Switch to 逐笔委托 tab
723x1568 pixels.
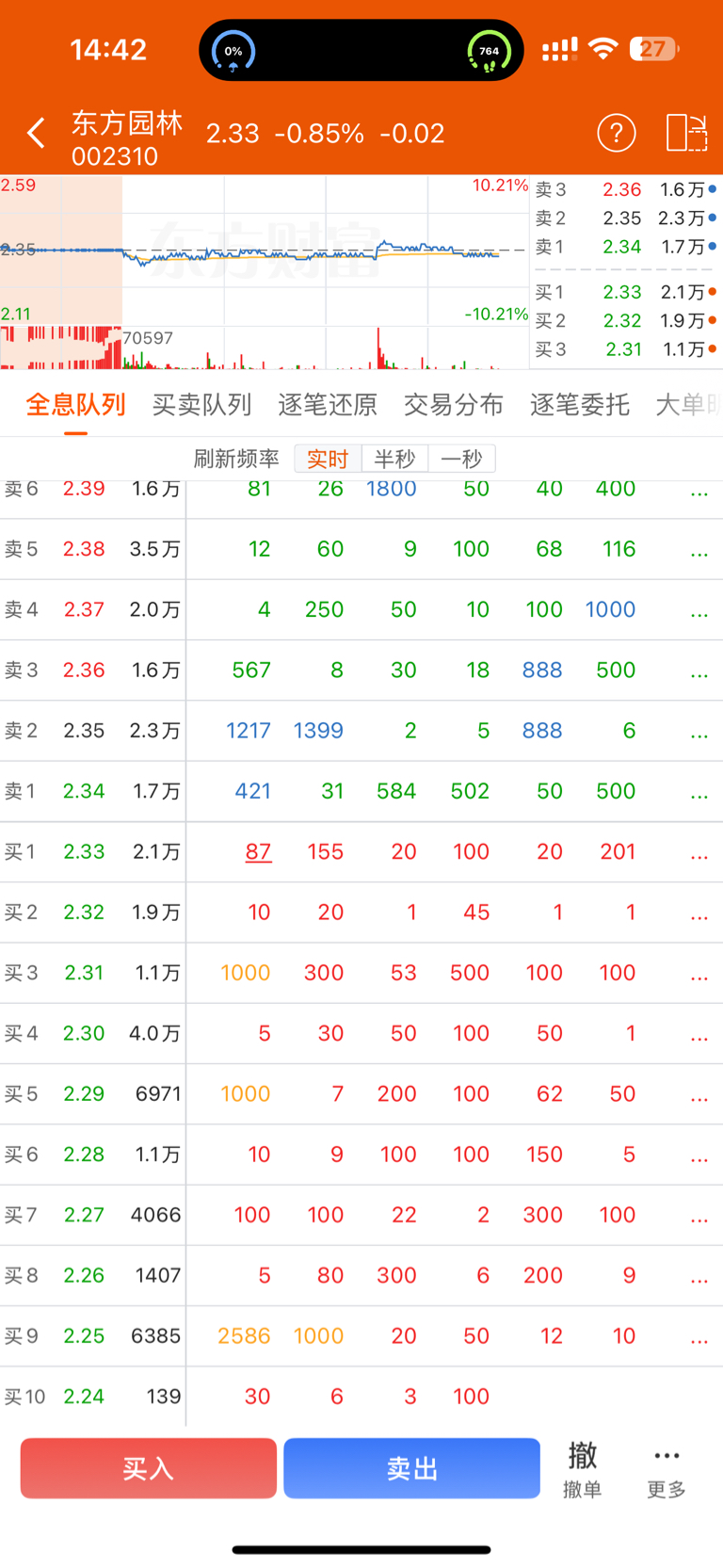580,405
